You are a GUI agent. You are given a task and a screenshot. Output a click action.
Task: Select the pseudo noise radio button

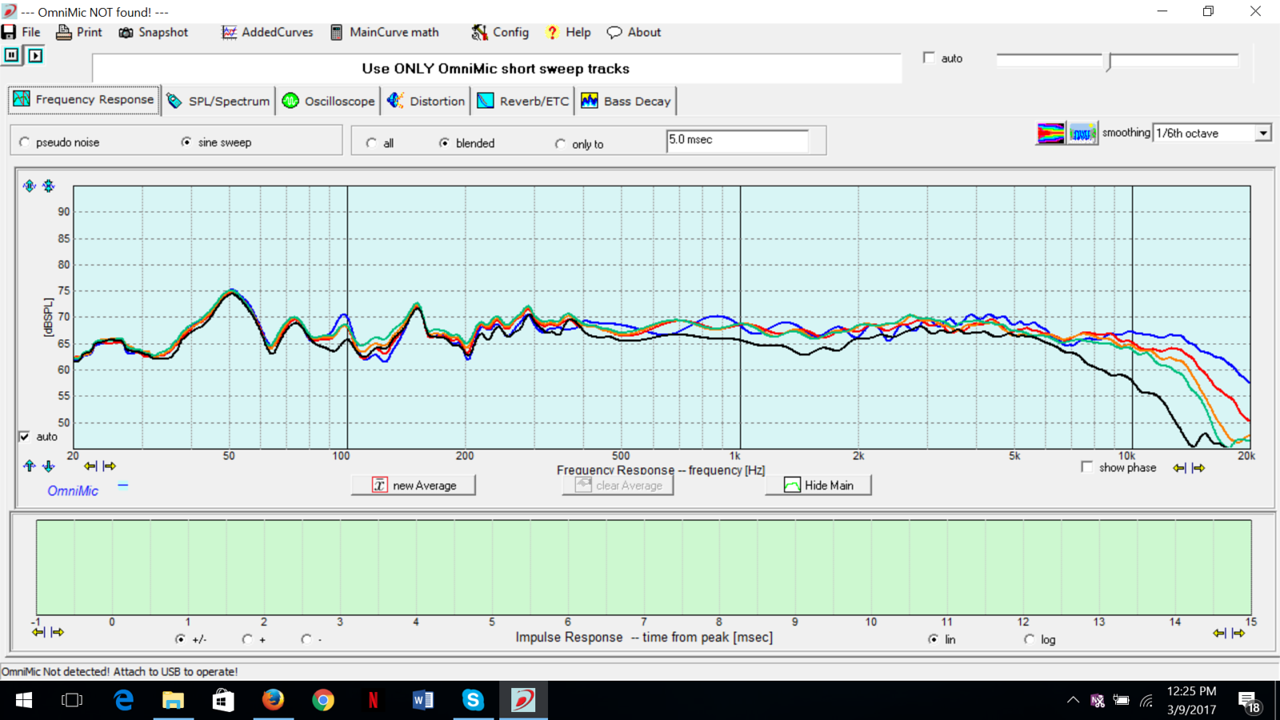pyautogui.click(x=25, y=143)
